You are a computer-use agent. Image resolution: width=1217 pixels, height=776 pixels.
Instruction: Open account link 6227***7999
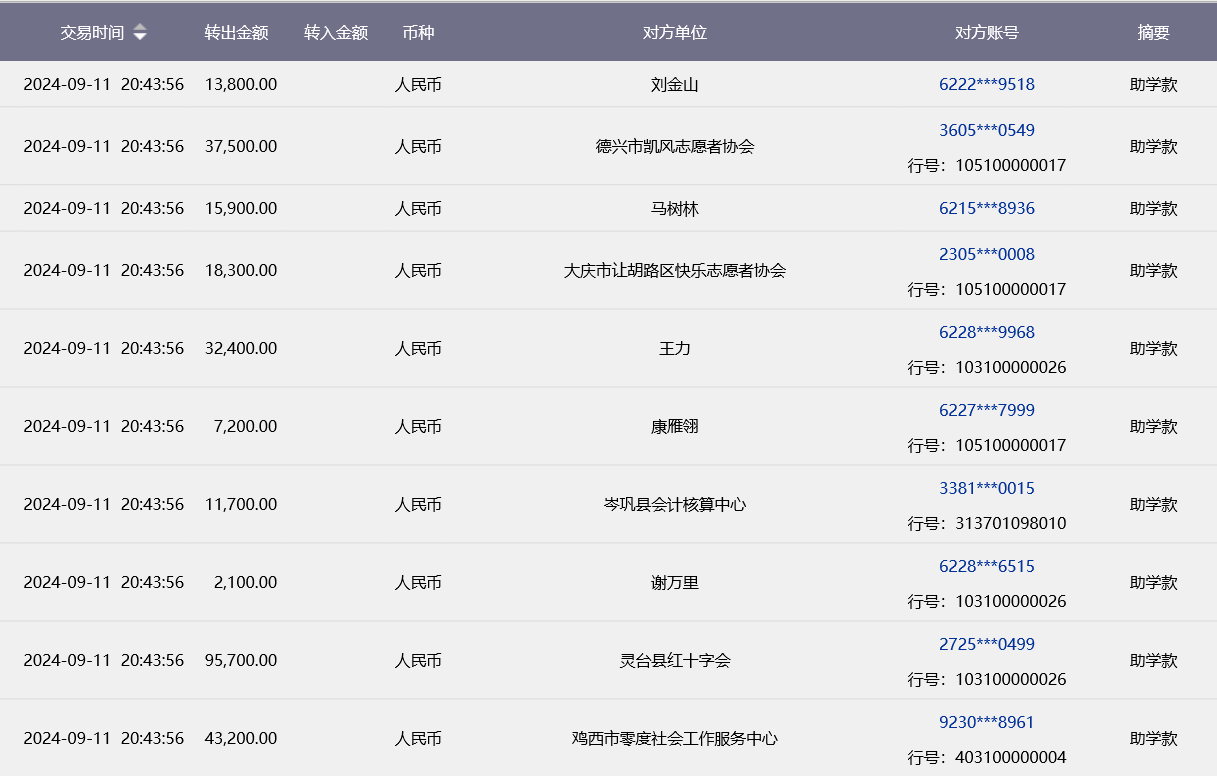click(986, 410)
